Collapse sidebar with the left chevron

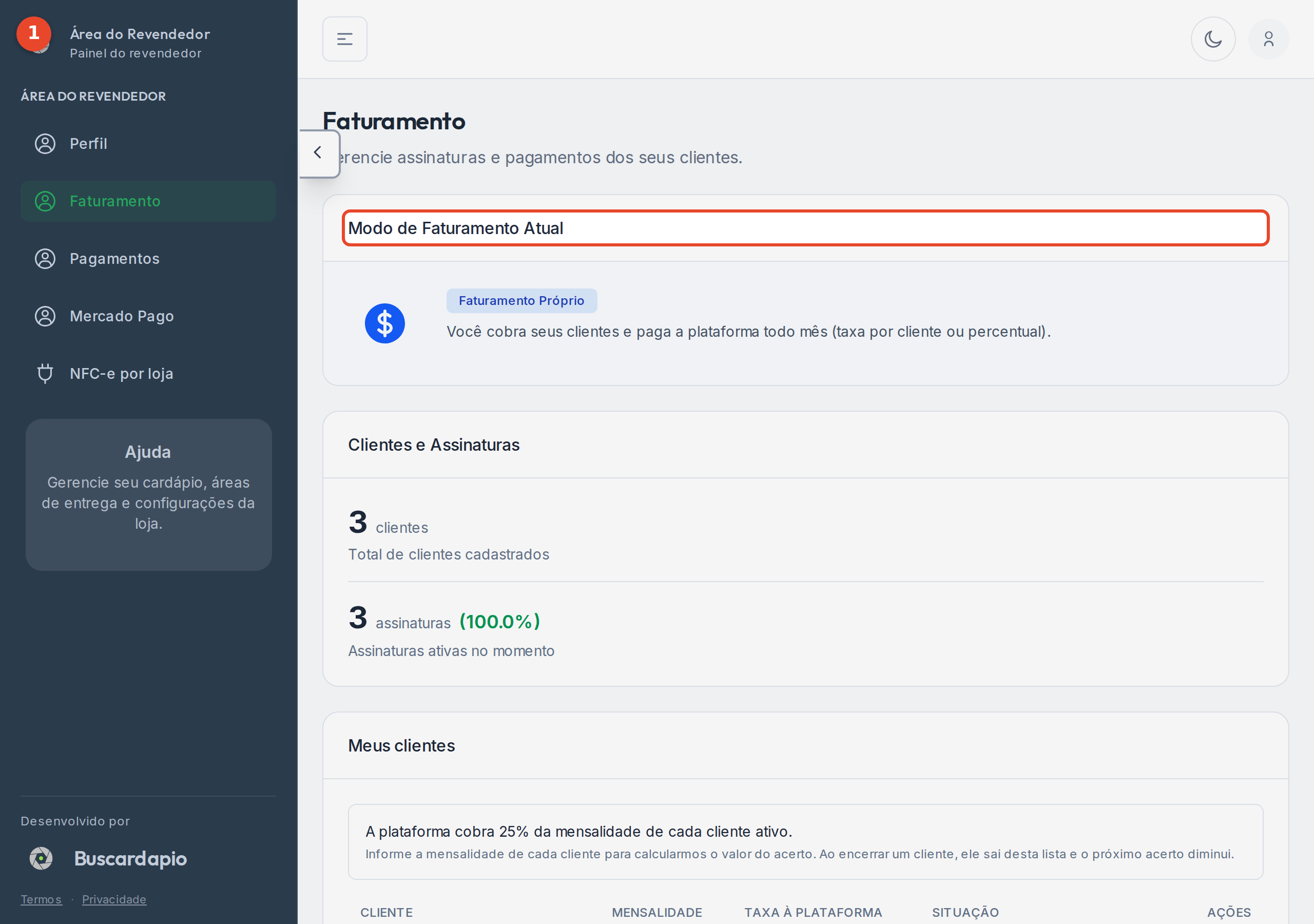tap(318, 153)
